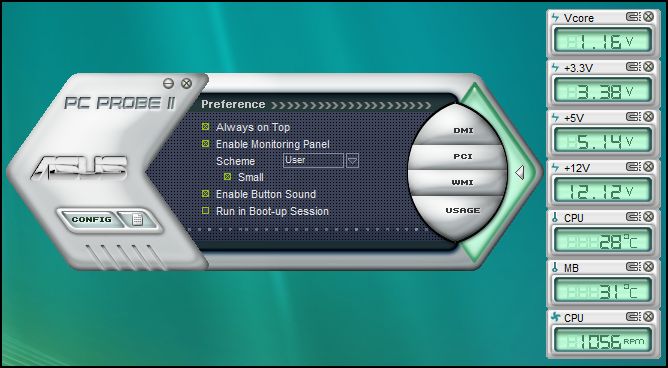Close the +12V sensor panel

point(648,167)
